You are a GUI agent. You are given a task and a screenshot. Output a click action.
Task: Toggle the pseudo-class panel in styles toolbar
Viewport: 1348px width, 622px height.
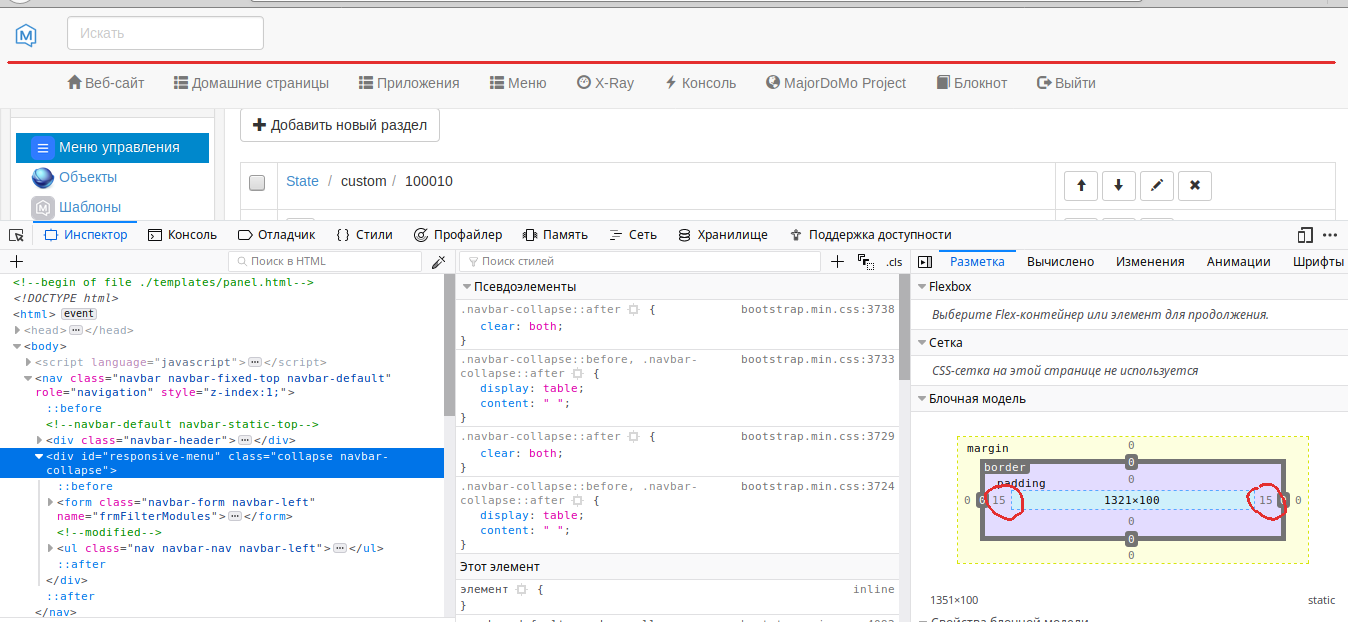coord(866,262)
